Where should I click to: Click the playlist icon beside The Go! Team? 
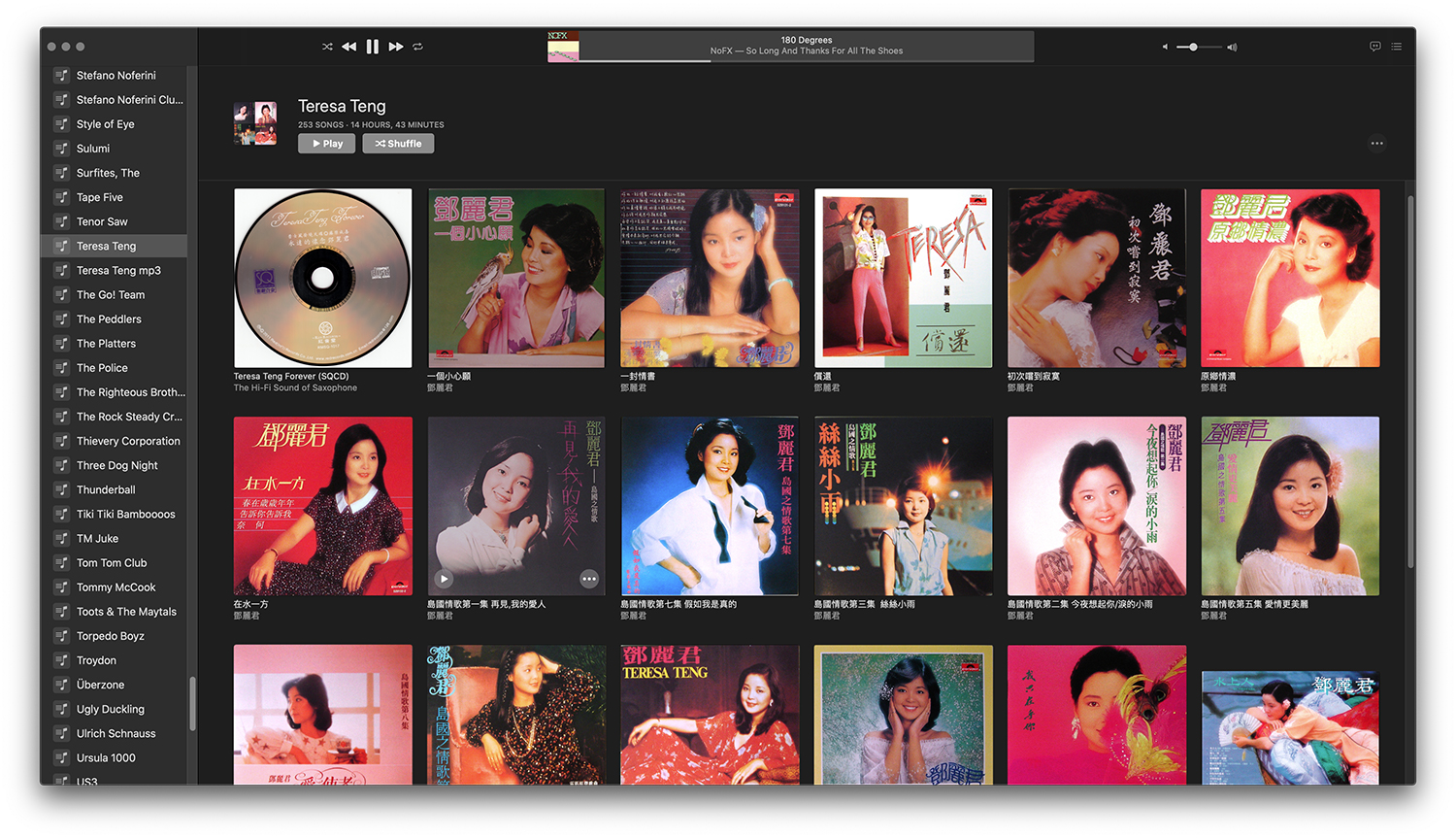pyautogui.click(x=62, y=294)
